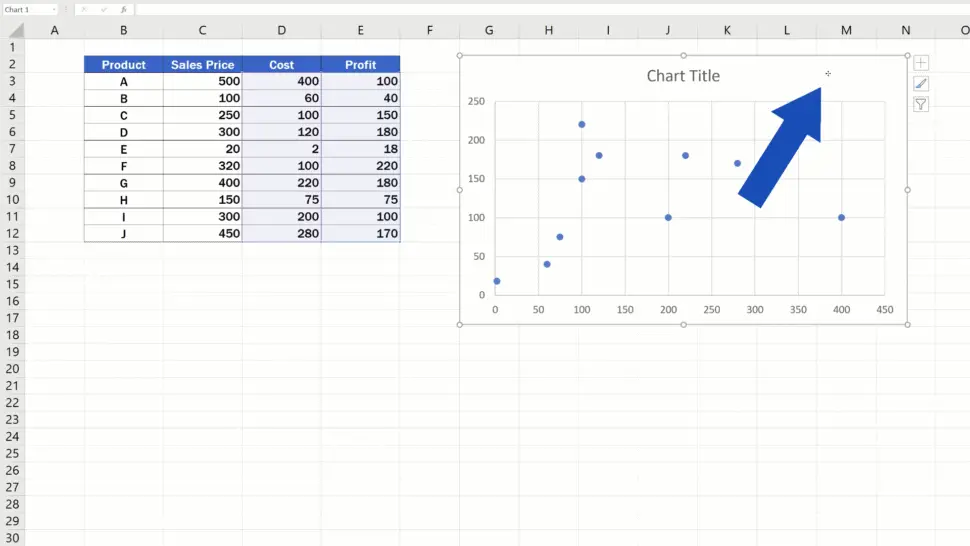Click the bottom-center chart resize handle

683,324
